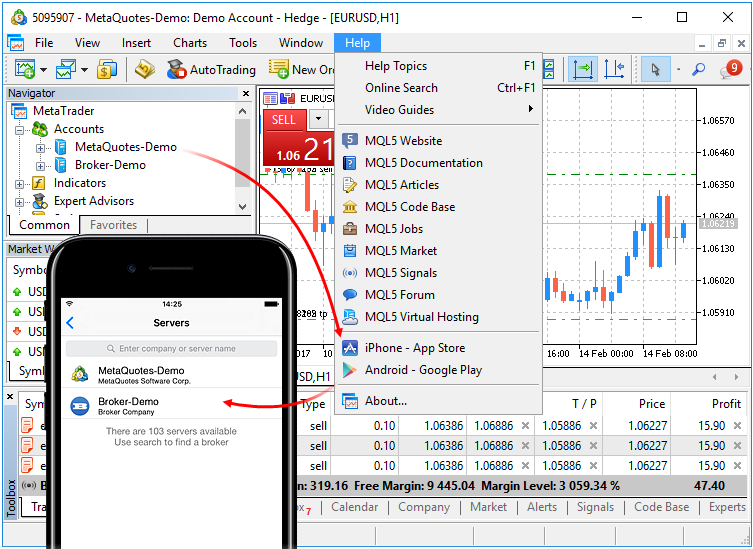Viewport: 753px width, 549px height.
Task: Tap back arrow on phone Servers screen
Action: point(70,323)
